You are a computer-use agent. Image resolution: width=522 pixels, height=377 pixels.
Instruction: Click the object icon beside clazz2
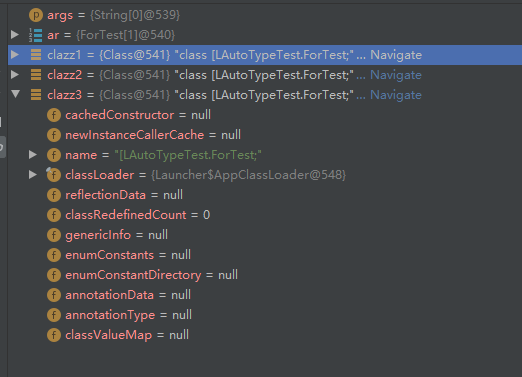[x=36, y=75]
